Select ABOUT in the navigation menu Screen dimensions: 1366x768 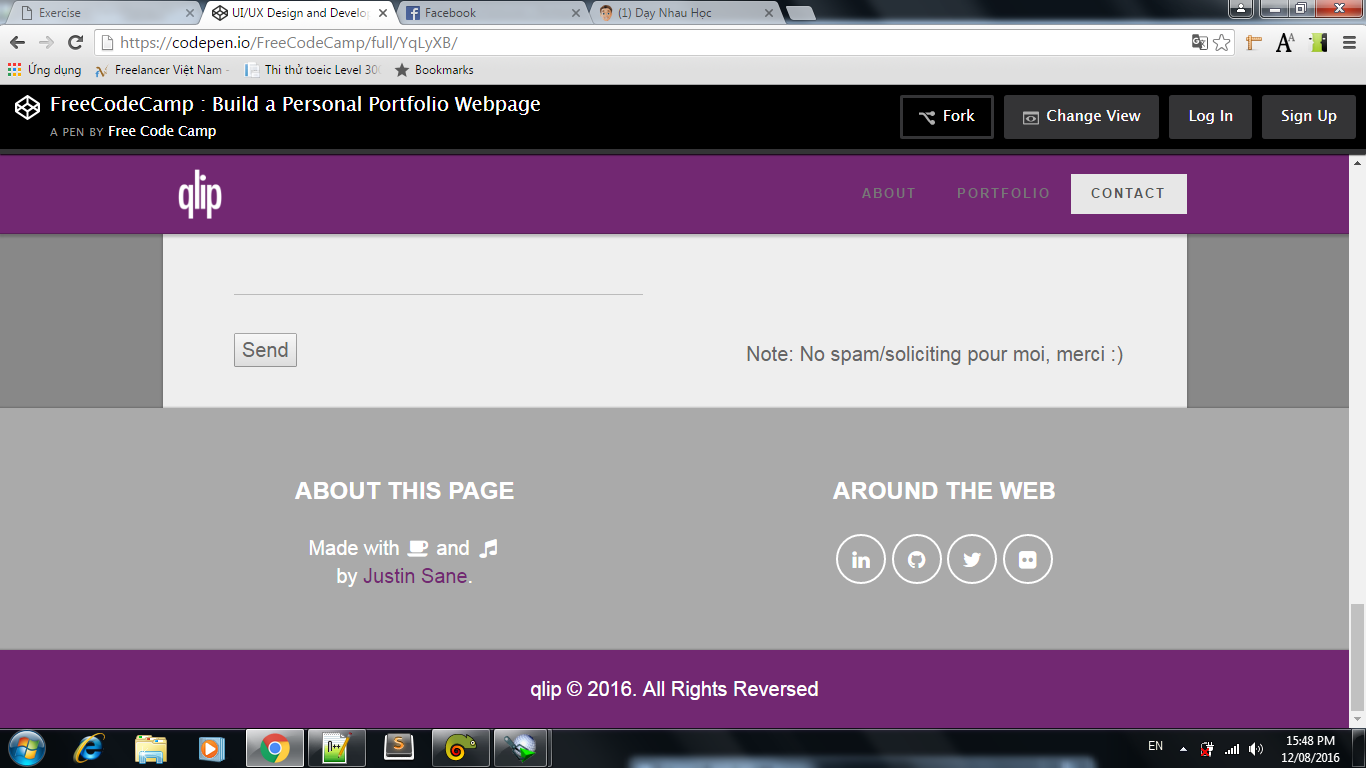tap(888, 194)
